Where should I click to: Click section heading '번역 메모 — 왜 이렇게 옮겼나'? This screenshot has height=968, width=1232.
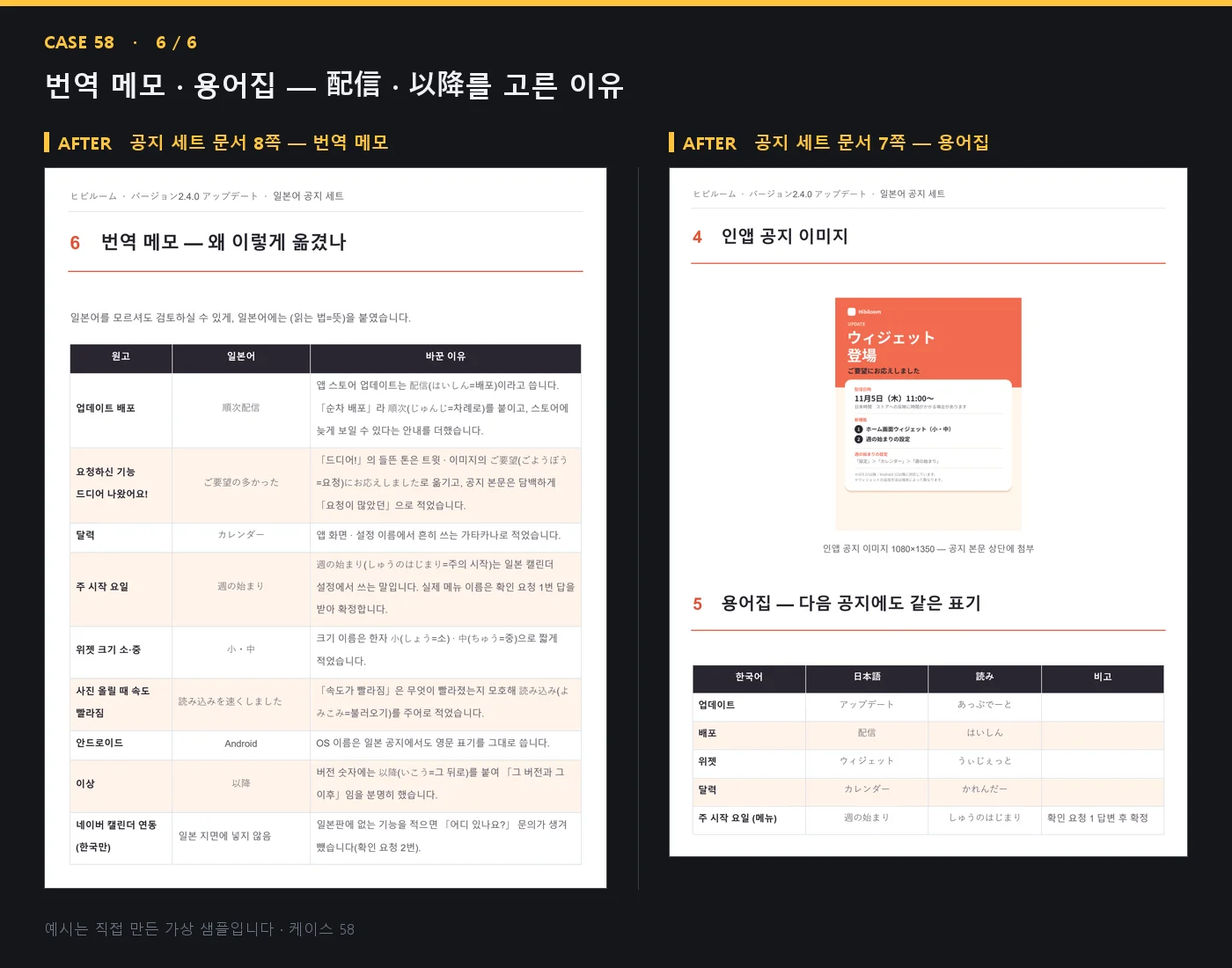tap(224, 242)
